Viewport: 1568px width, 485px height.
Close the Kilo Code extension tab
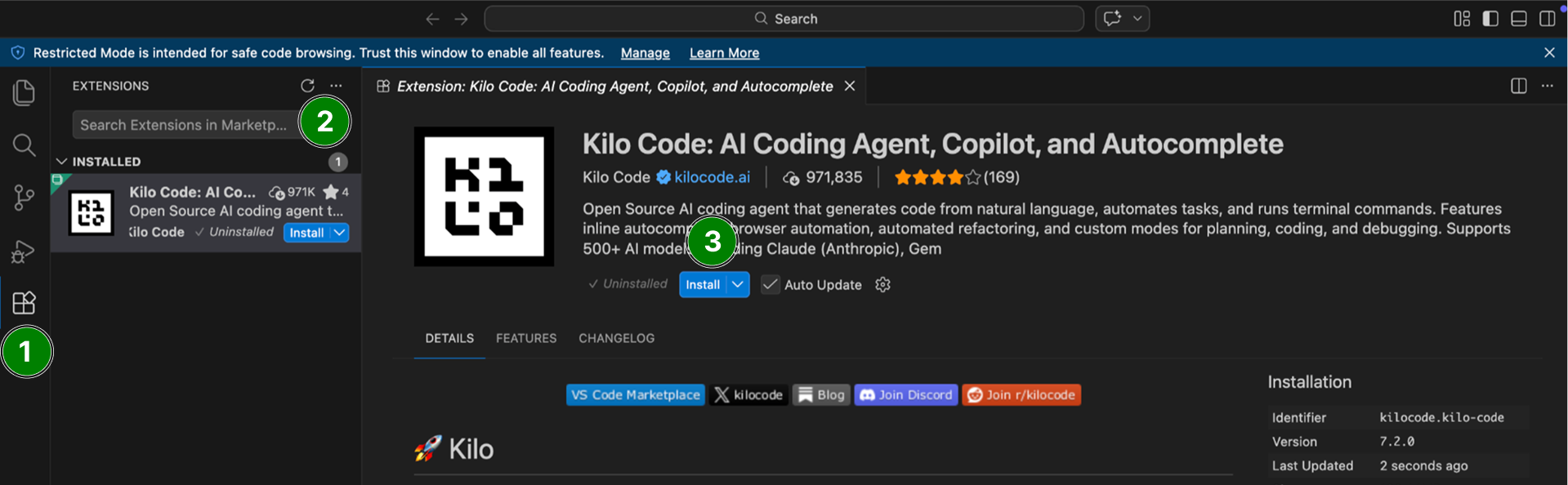click(850, 86)
